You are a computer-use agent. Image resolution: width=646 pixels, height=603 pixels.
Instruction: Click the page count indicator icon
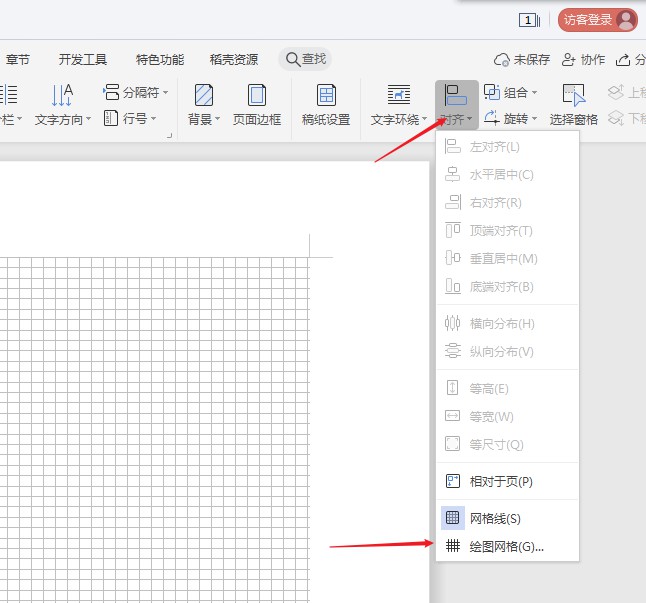point(529,20)
